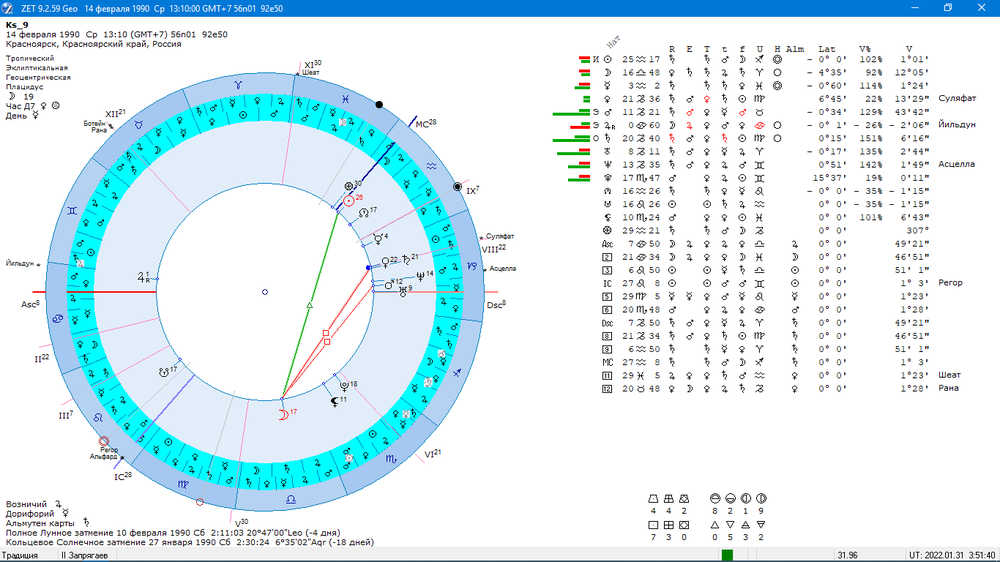1000x562 pixels.
Task: Click the upward triangle element statistics icon
Action: pos(714,525)
